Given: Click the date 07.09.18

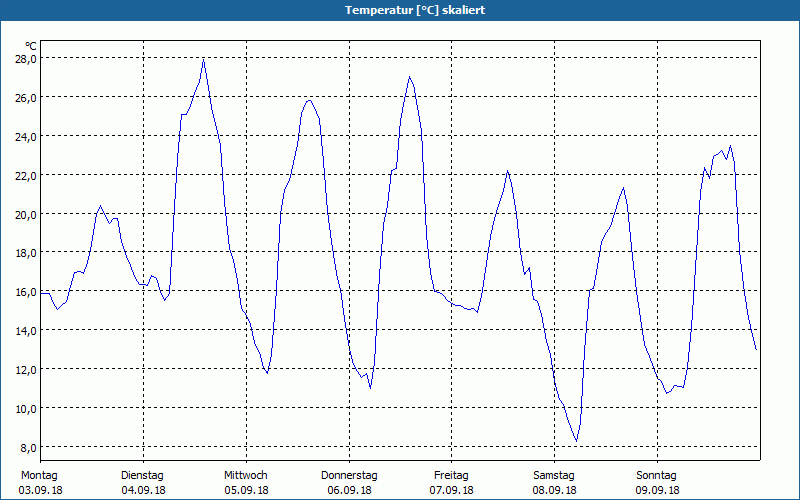Looking at the screenshot, I should (452, 490).
